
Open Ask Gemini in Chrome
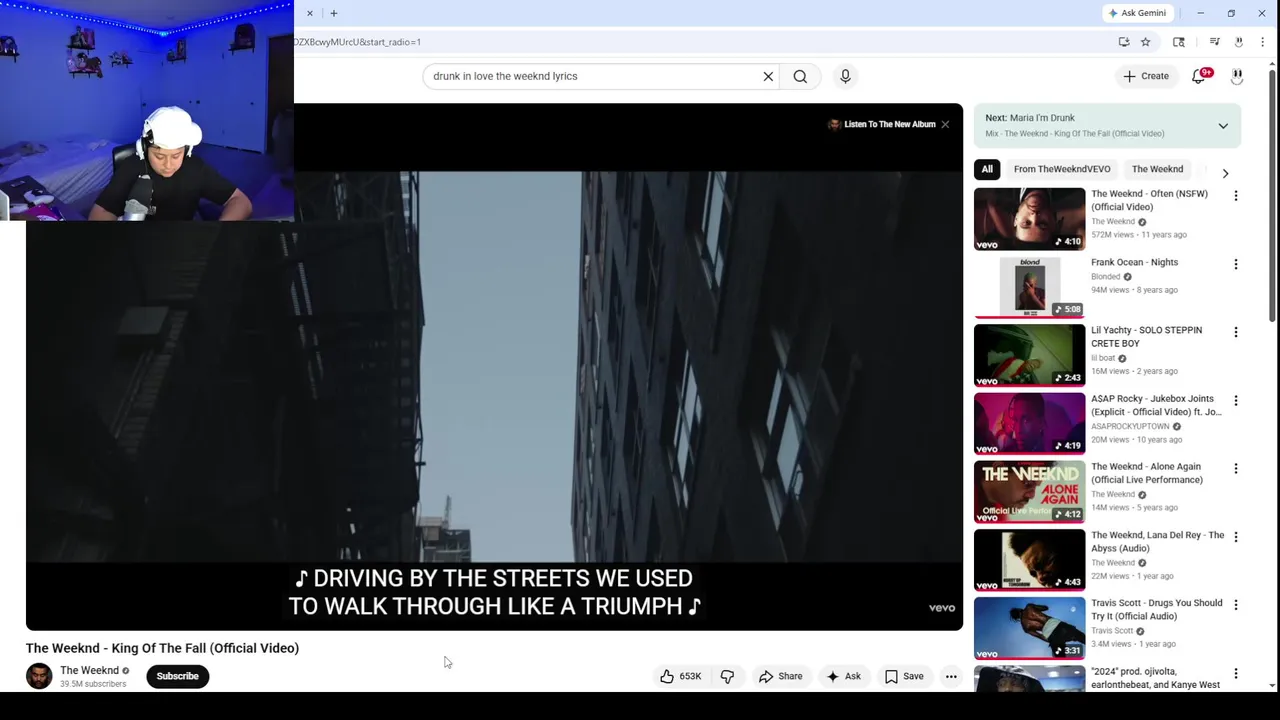(x=1137, y=13)
